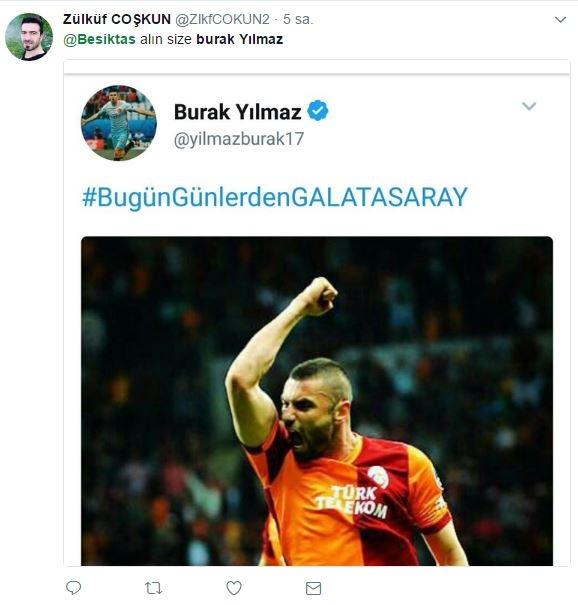
Task: Expand the quoted tweet's dropdown chevron
Action: pos(529,106)
